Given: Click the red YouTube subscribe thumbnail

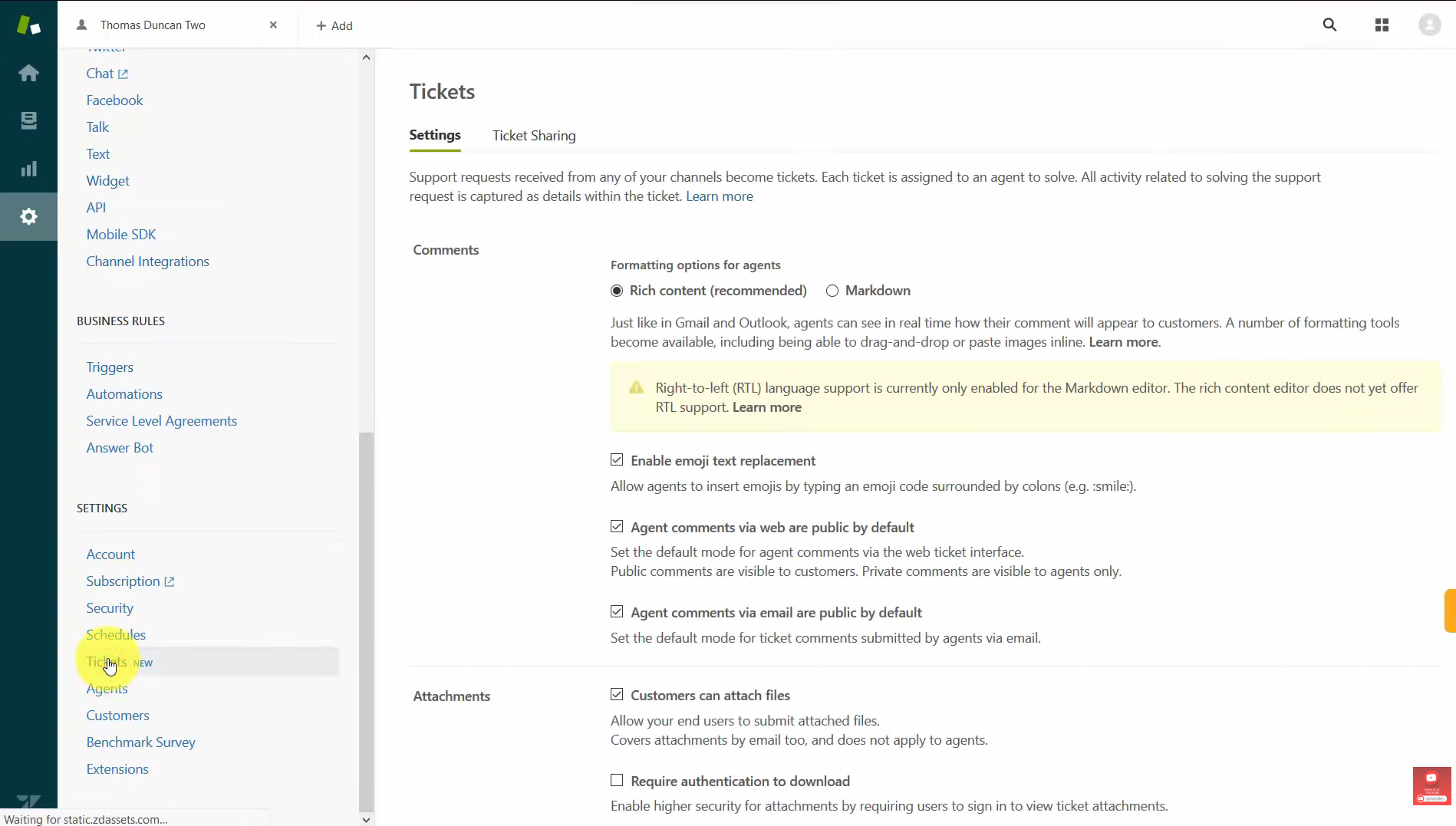Looking at the screenshot, I should tap(1431, 785).
